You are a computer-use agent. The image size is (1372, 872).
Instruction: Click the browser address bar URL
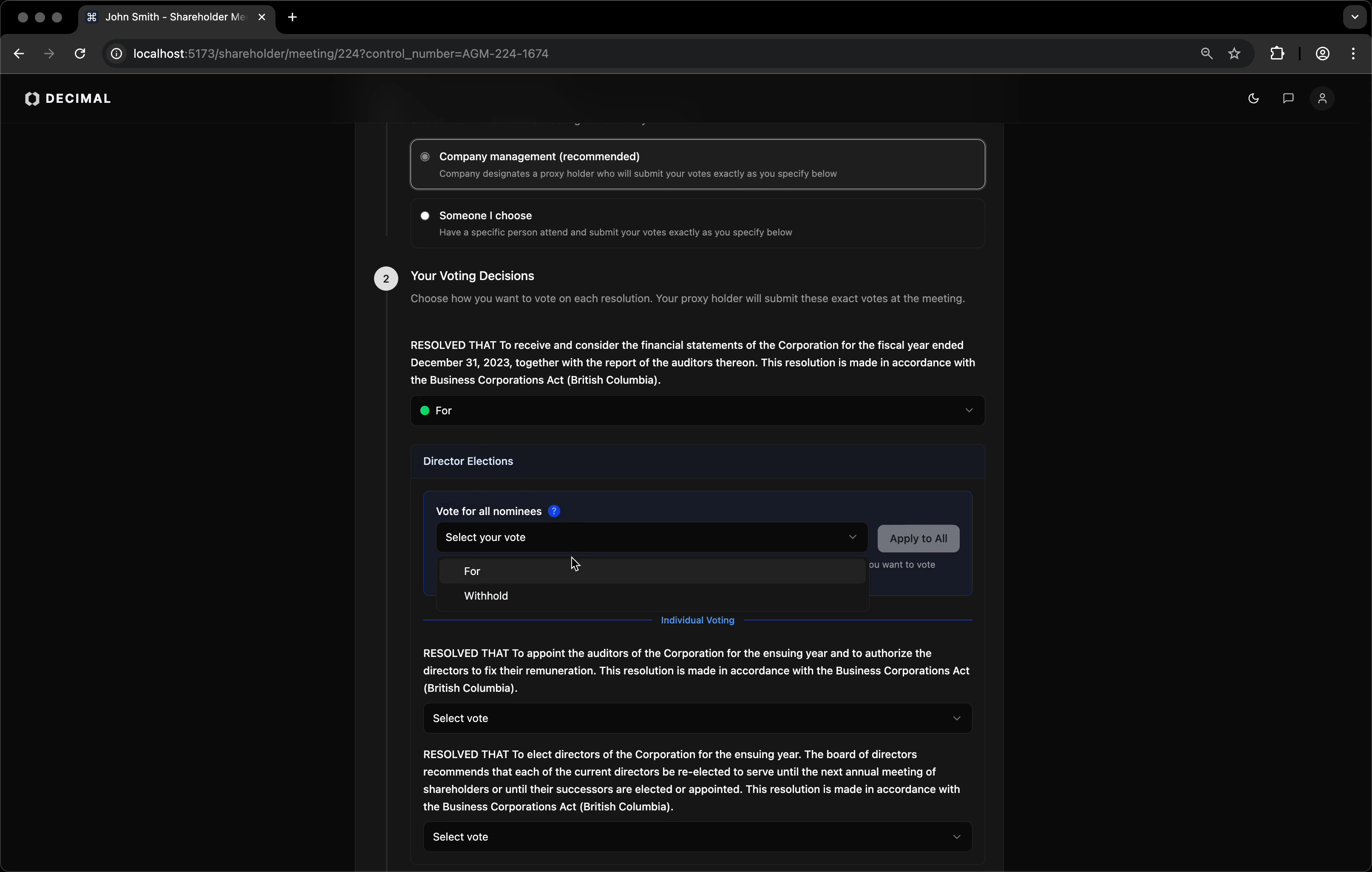coord(341,54)
